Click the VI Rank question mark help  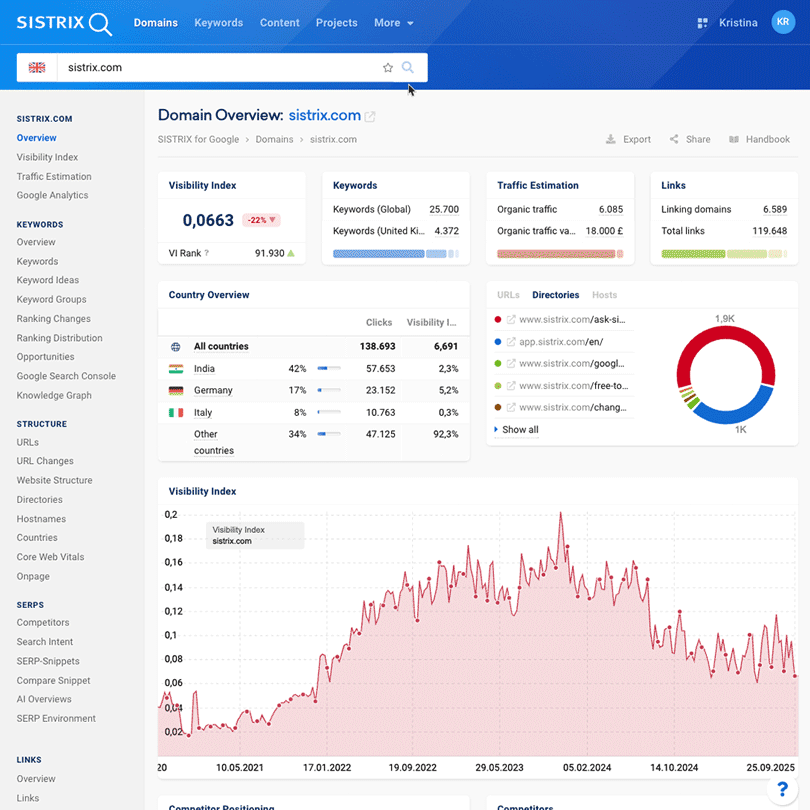click(207, 253)
